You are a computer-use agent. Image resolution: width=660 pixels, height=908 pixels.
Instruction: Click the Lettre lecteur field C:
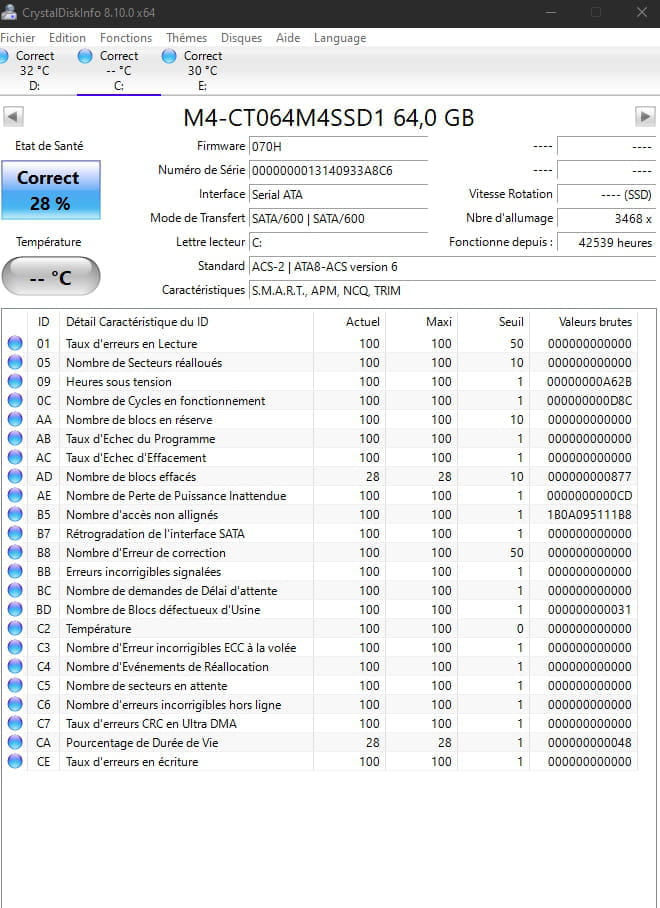coord(338,243)
